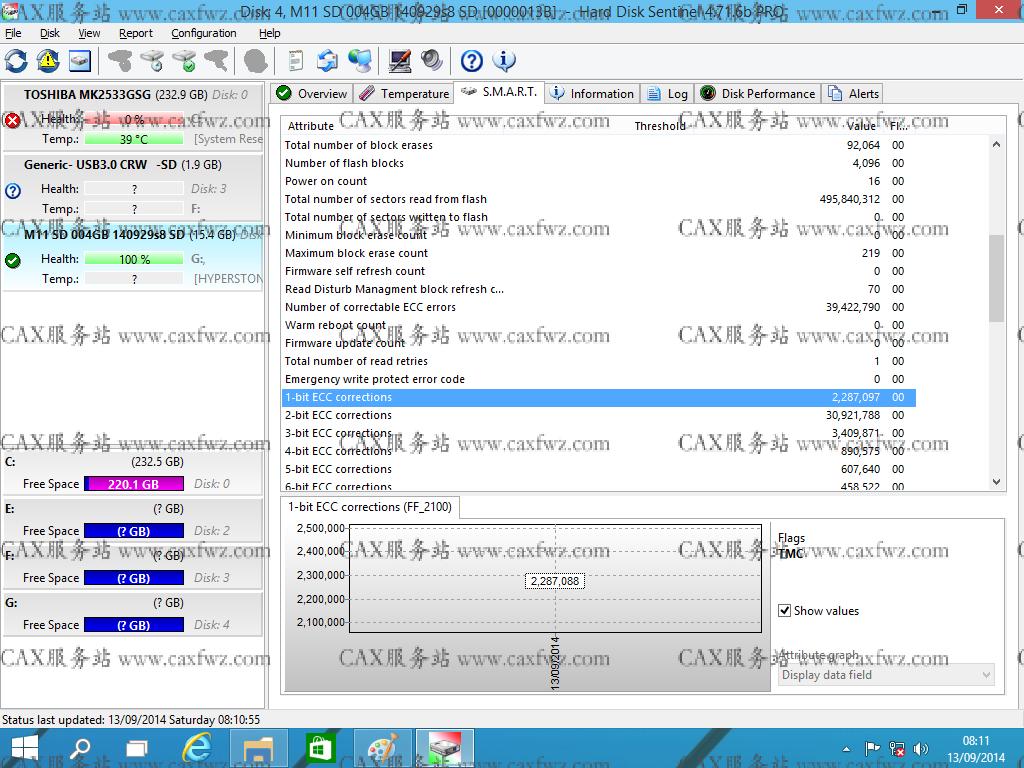This screenshot has height=768, width=1024.
Task: Select 2-bit ECC corrections row
Action: (599, 415)
